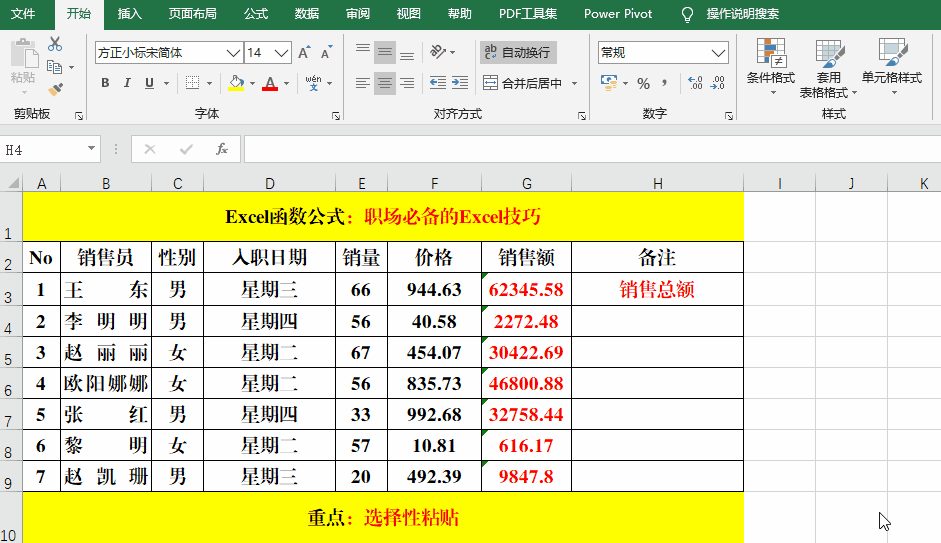The height and width of the screenshot is (543, 941).
Task: Switch to the 数据 tab
Action: point(307,14)
